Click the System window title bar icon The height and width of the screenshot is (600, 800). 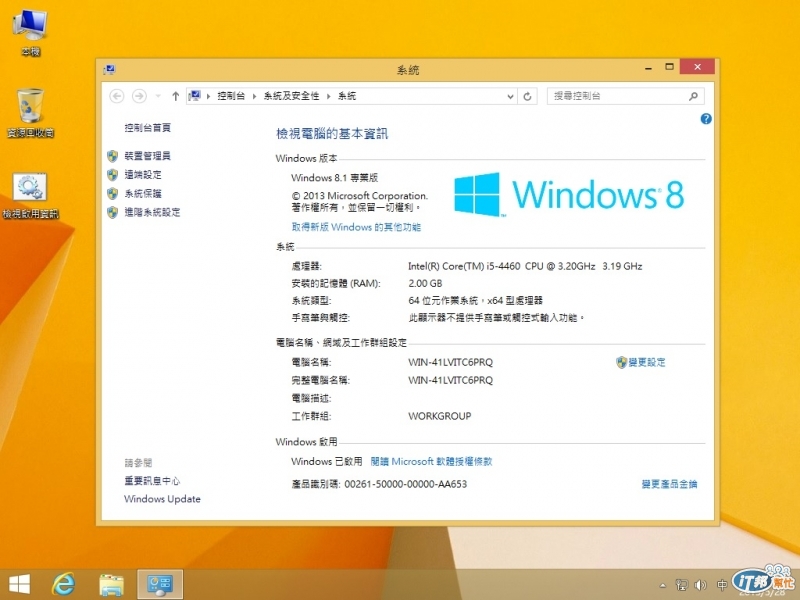109,69
